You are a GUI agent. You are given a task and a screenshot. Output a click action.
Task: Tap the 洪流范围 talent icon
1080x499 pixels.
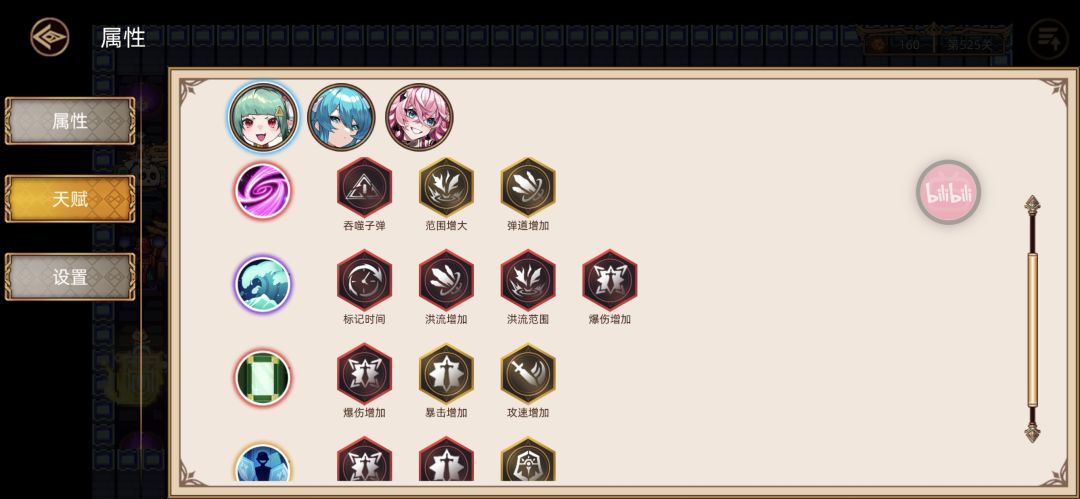click(528, 280)
